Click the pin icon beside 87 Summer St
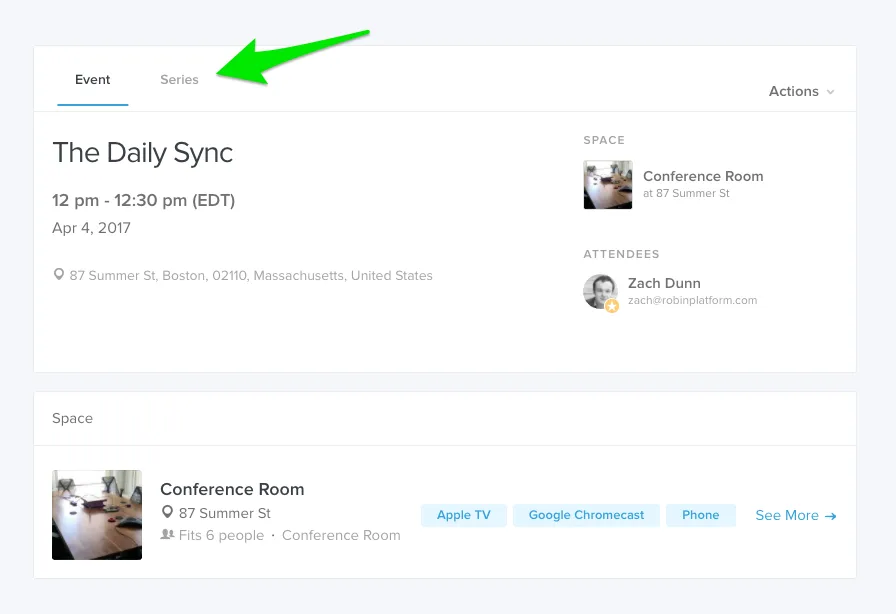 point(167,512)
